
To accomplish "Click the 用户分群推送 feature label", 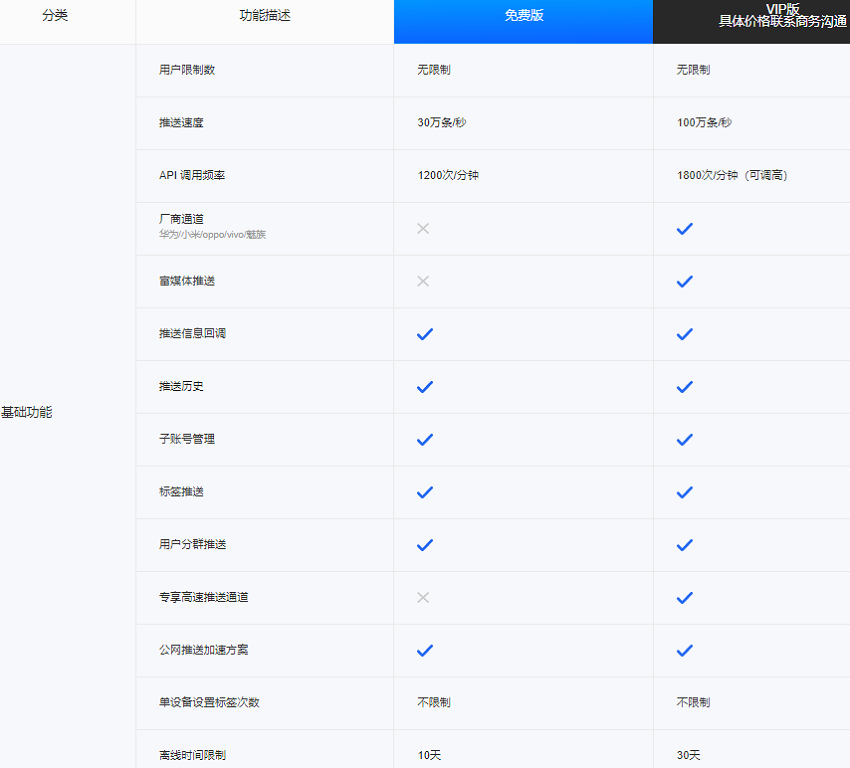I will tap(192, 544).
